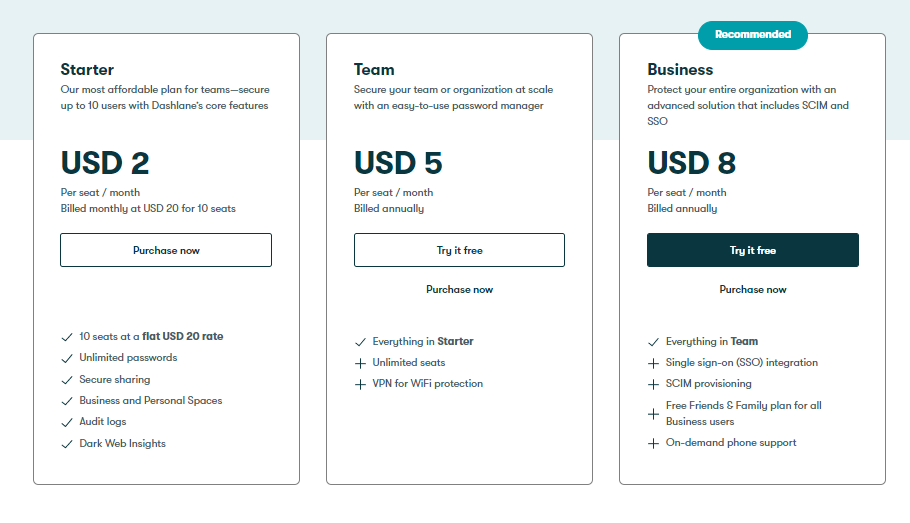The width and height of the screenshot is (910, 523).
Task: Click the Starter plan Purchase now button
Action: click(166, 250)
